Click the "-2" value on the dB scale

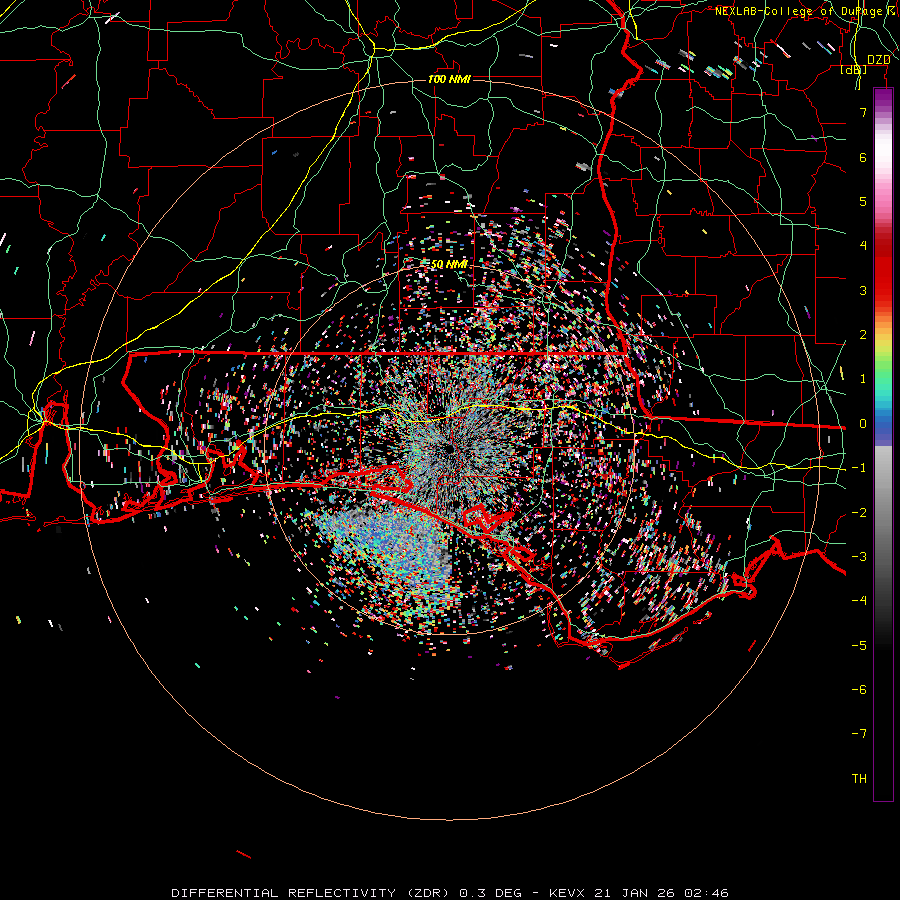[859, 513]
